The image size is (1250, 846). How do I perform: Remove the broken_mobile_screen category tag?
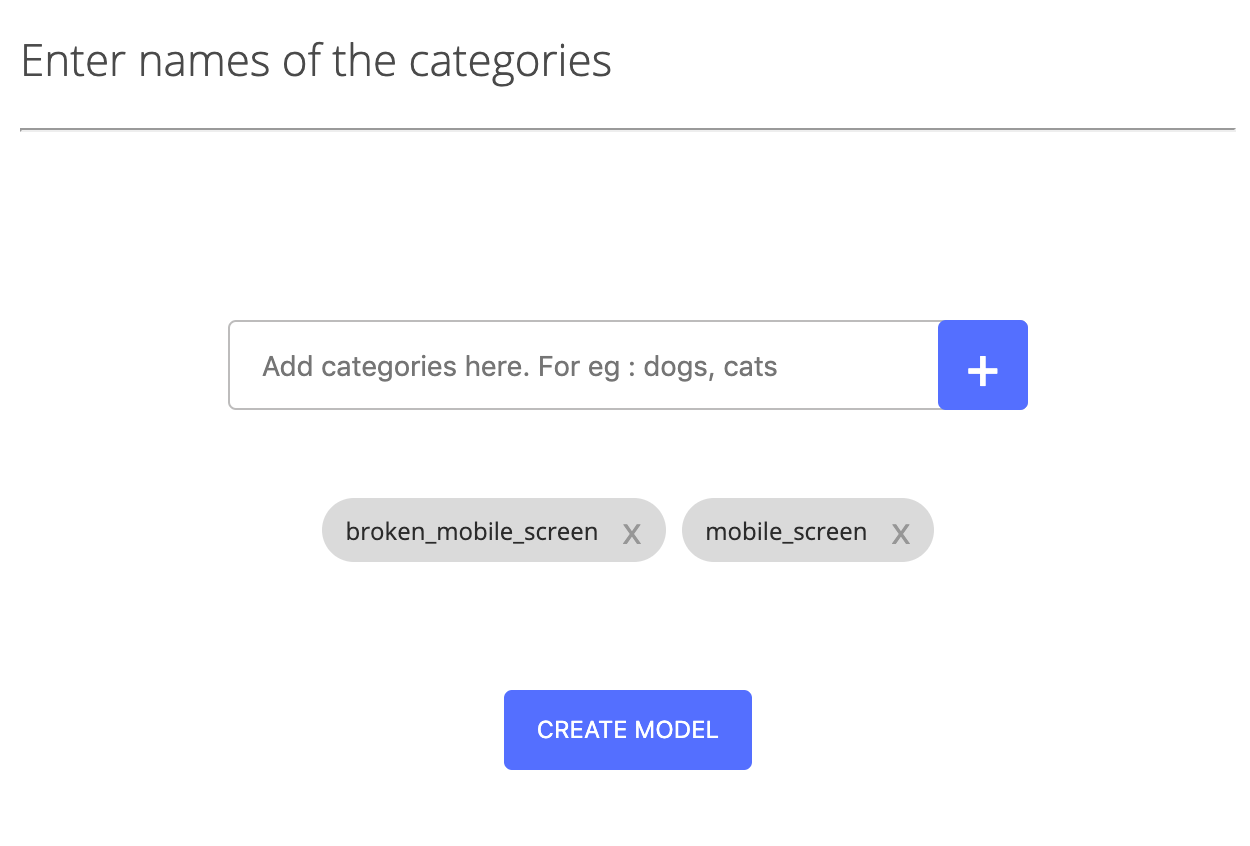click(632, 532)
